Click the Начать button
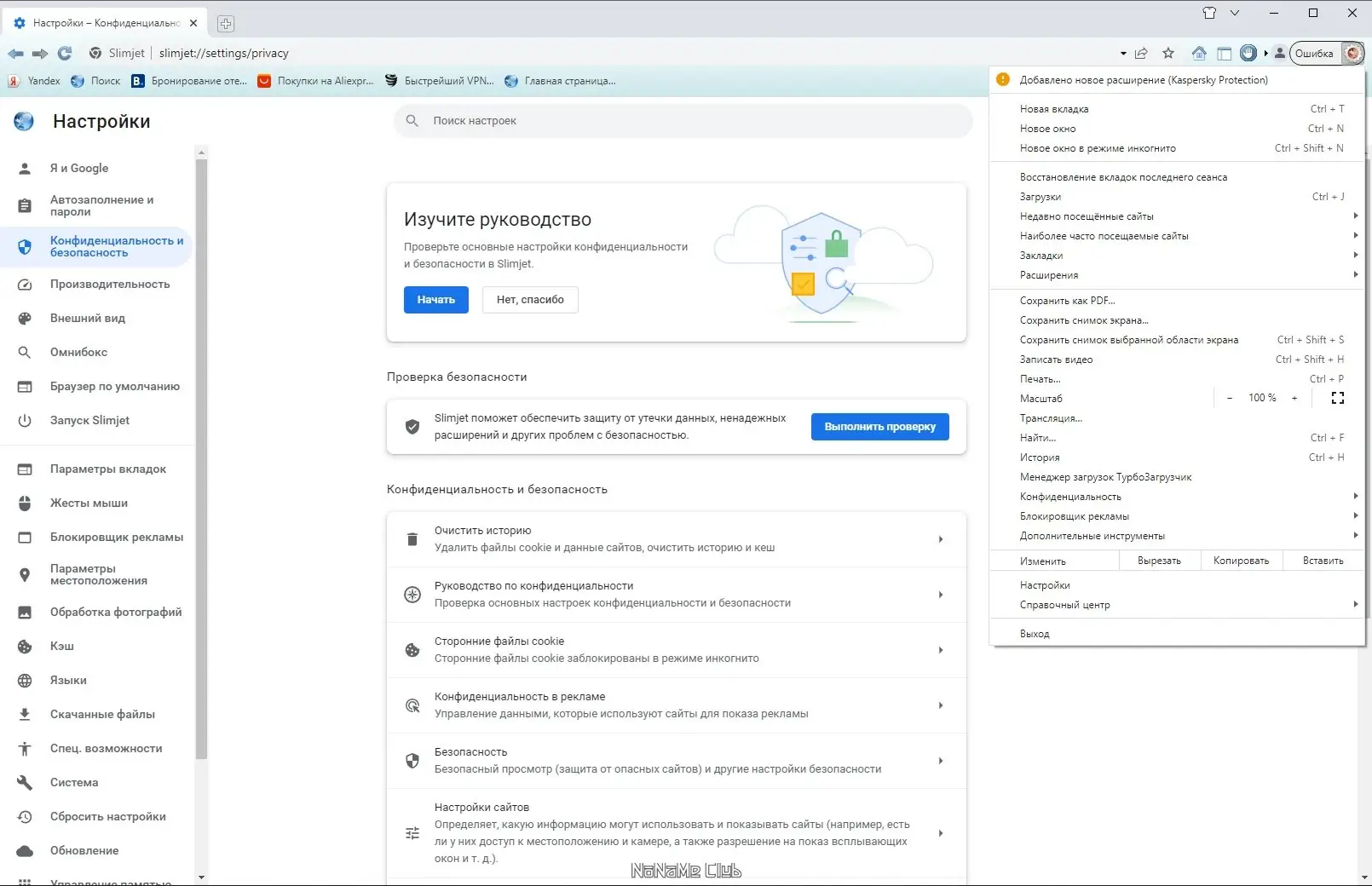The width and height of the screenshot is (1372, 886). tap(435, 299)
